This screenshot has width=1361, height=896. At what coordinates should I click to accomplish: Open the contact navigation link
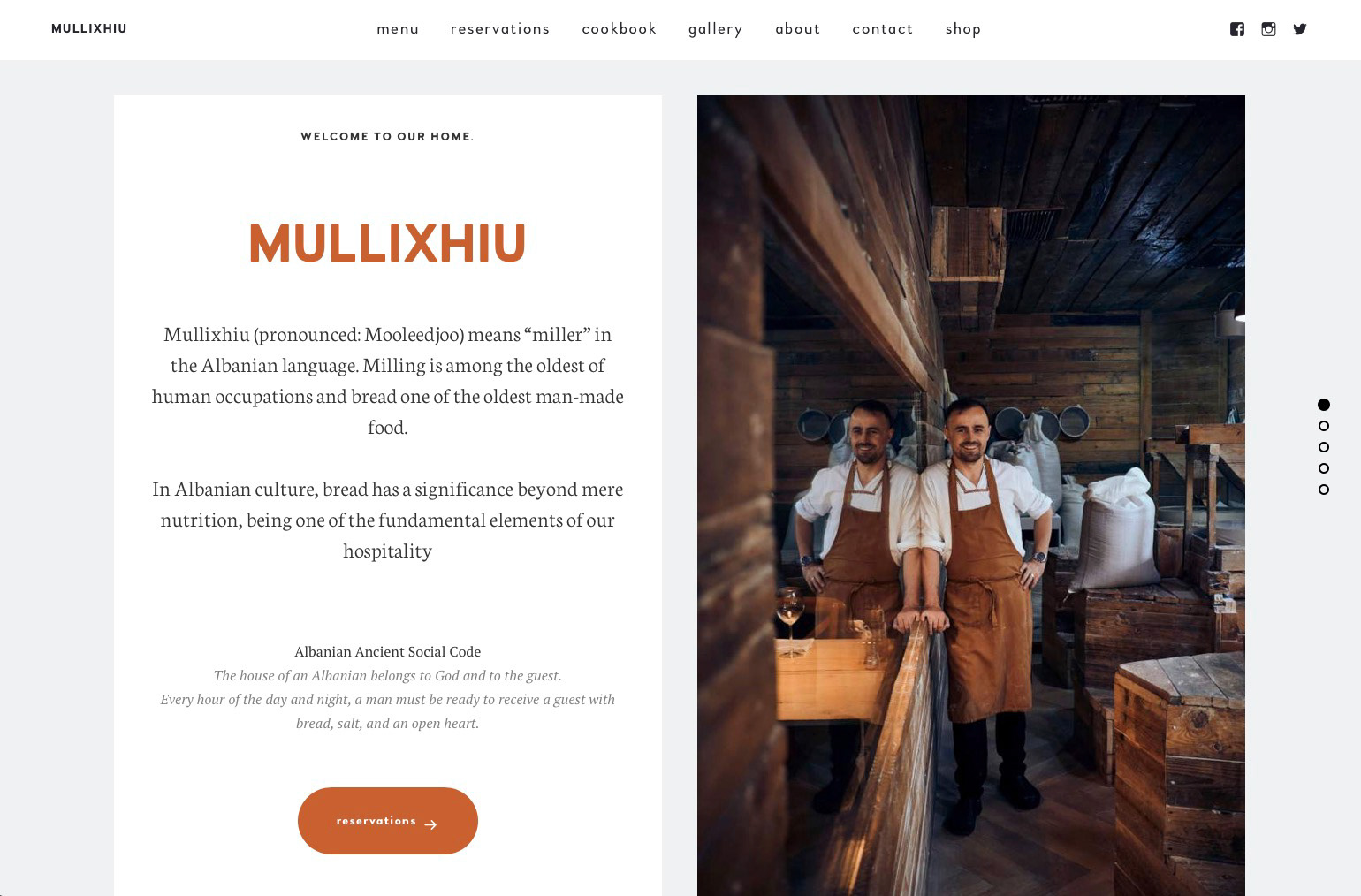[x=883, y=29]
